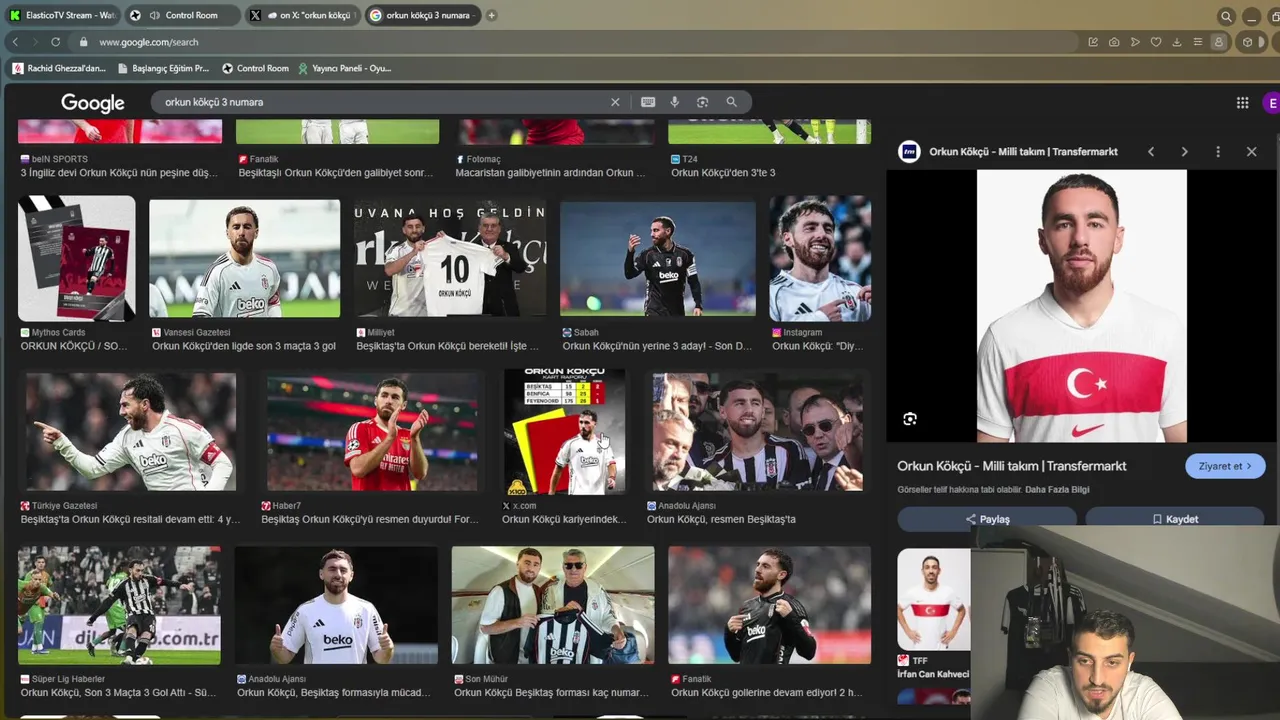Click the edit page icon in address bar

click(x=1093, y=42)
